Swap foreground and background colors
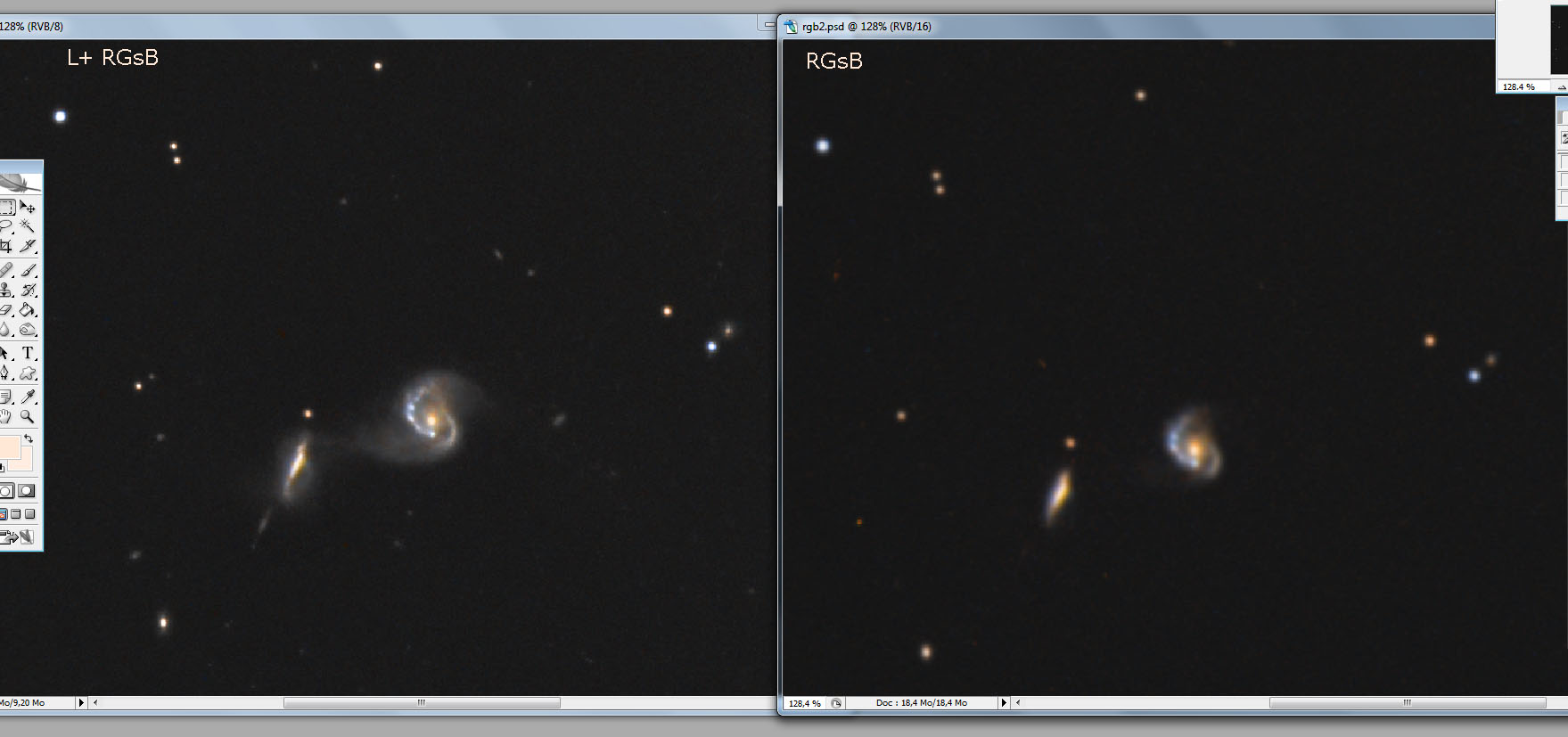Screen dimensions: 1568x737 click(x=29, y=438)
